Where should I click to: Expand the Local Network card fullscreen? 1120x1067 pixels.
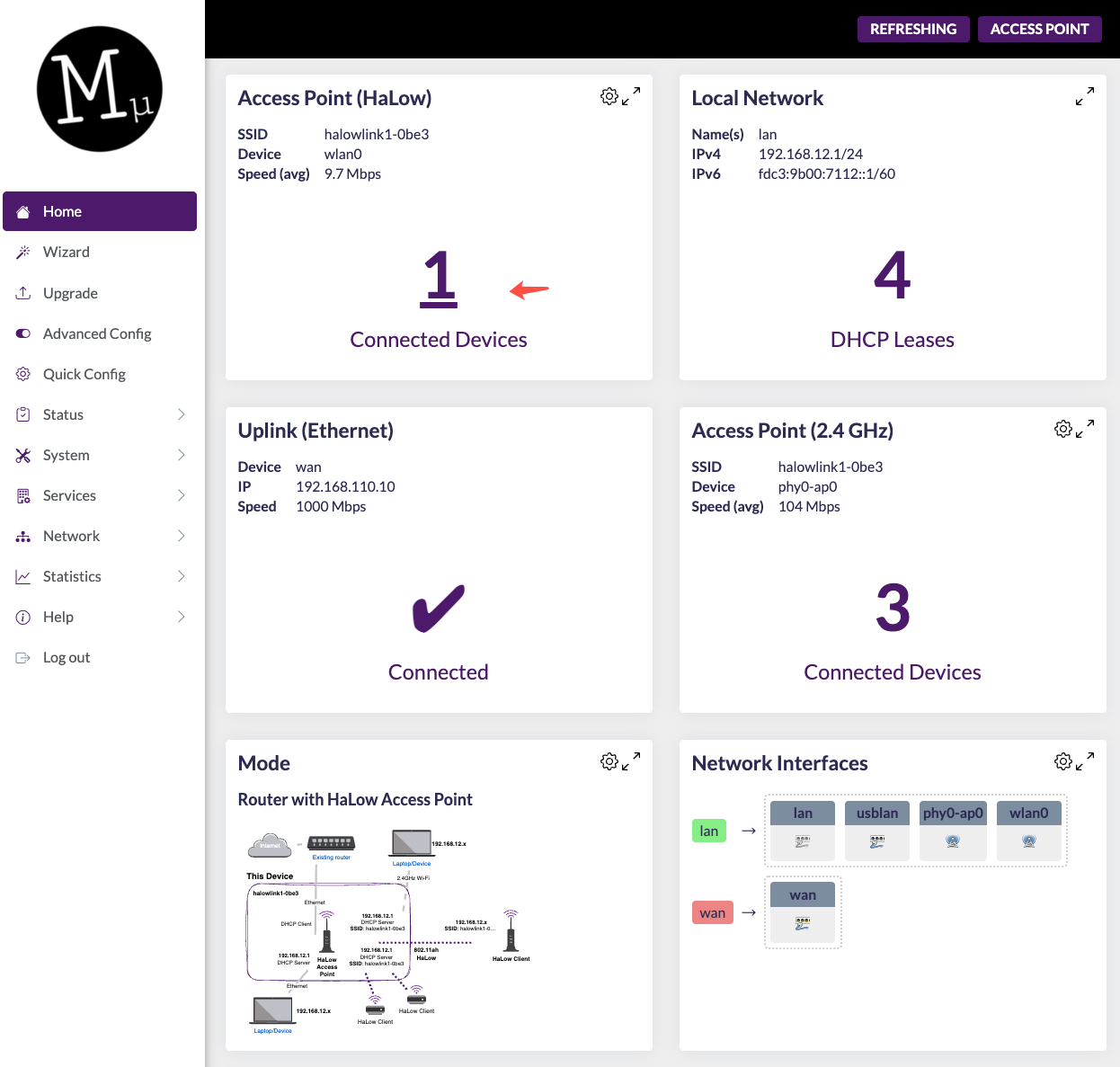(1085, 96)
